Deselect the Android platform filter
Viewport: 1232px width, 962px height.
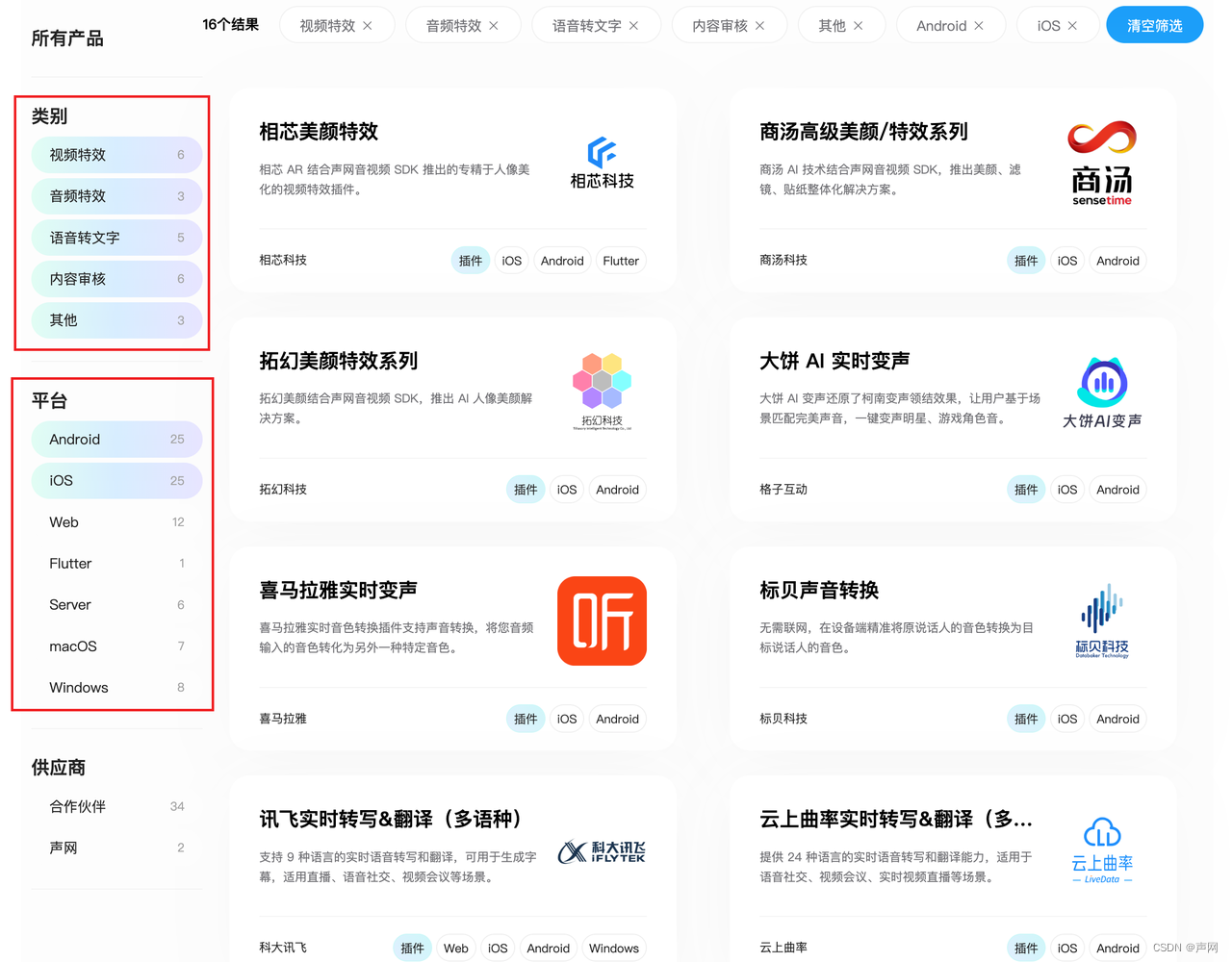click(x=116, y=440)
